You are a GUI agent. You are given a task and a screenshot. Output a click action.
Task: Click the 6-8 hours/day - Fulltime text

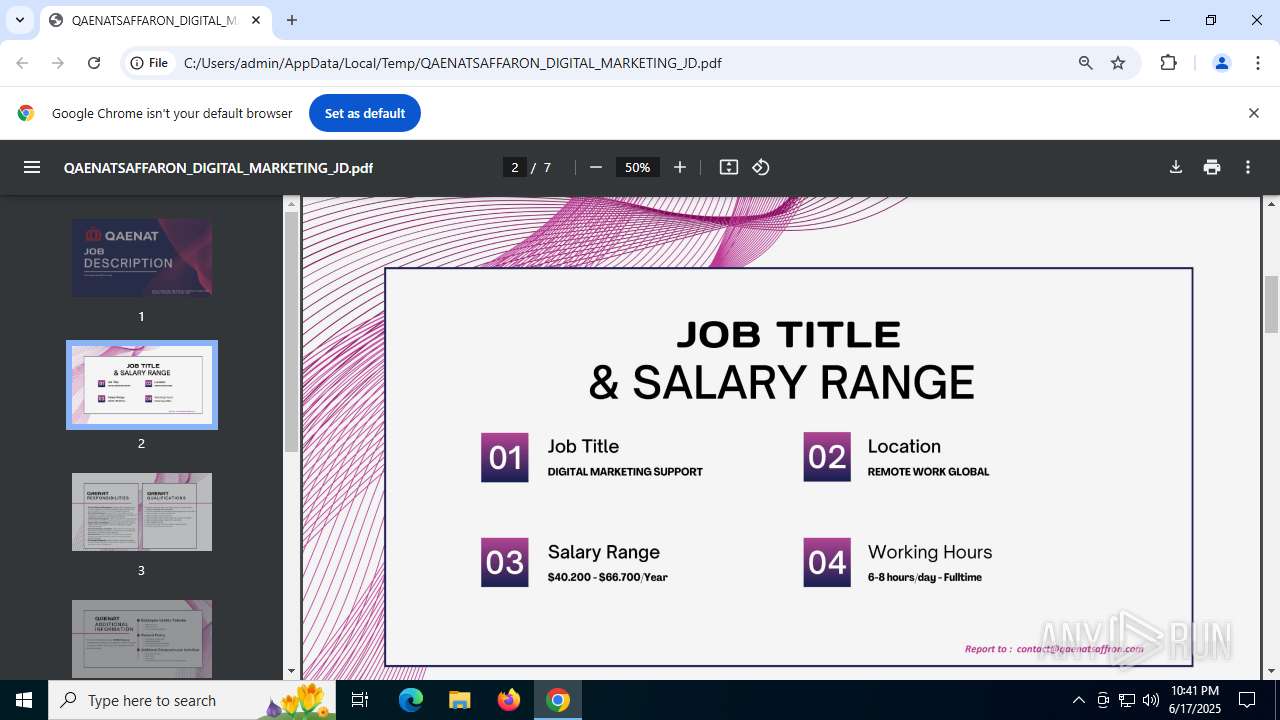point(925,577)
